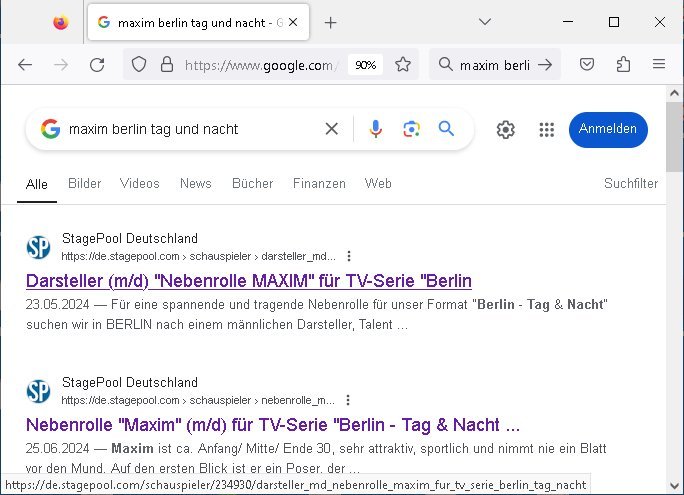Open Darsteller (m/d) Nebenrolle MAXIM result link
Image resolution: width=684 pixels, height=495 pixels.
coord(249,281)
